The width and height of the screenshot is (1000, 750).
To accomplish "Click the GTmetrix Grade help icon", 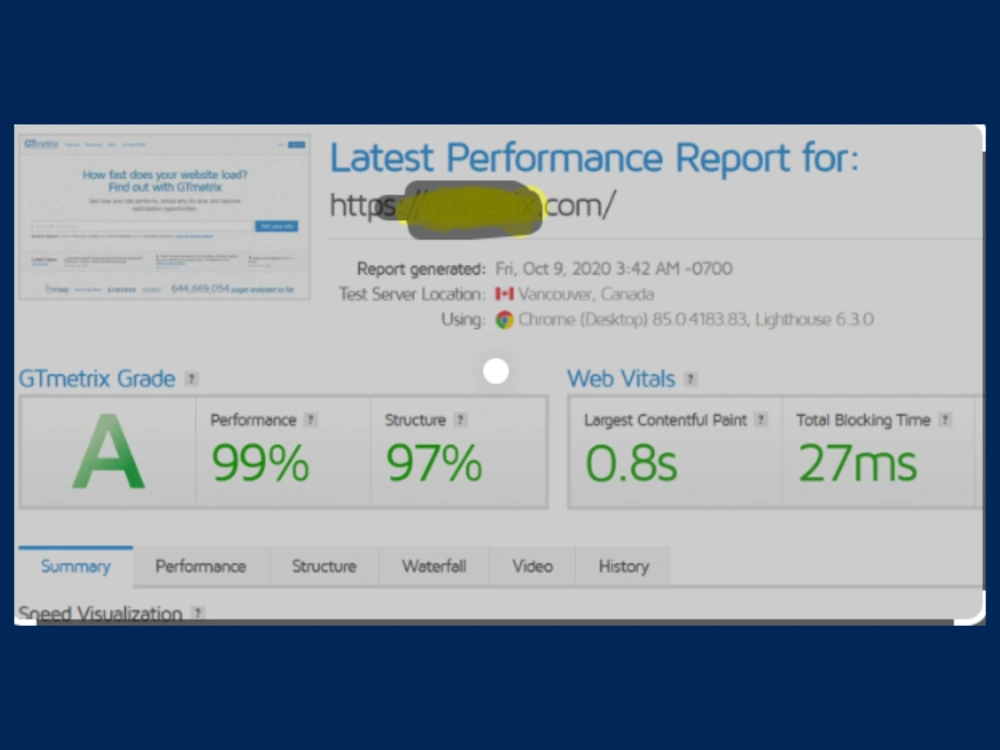I will click(191, 379).
